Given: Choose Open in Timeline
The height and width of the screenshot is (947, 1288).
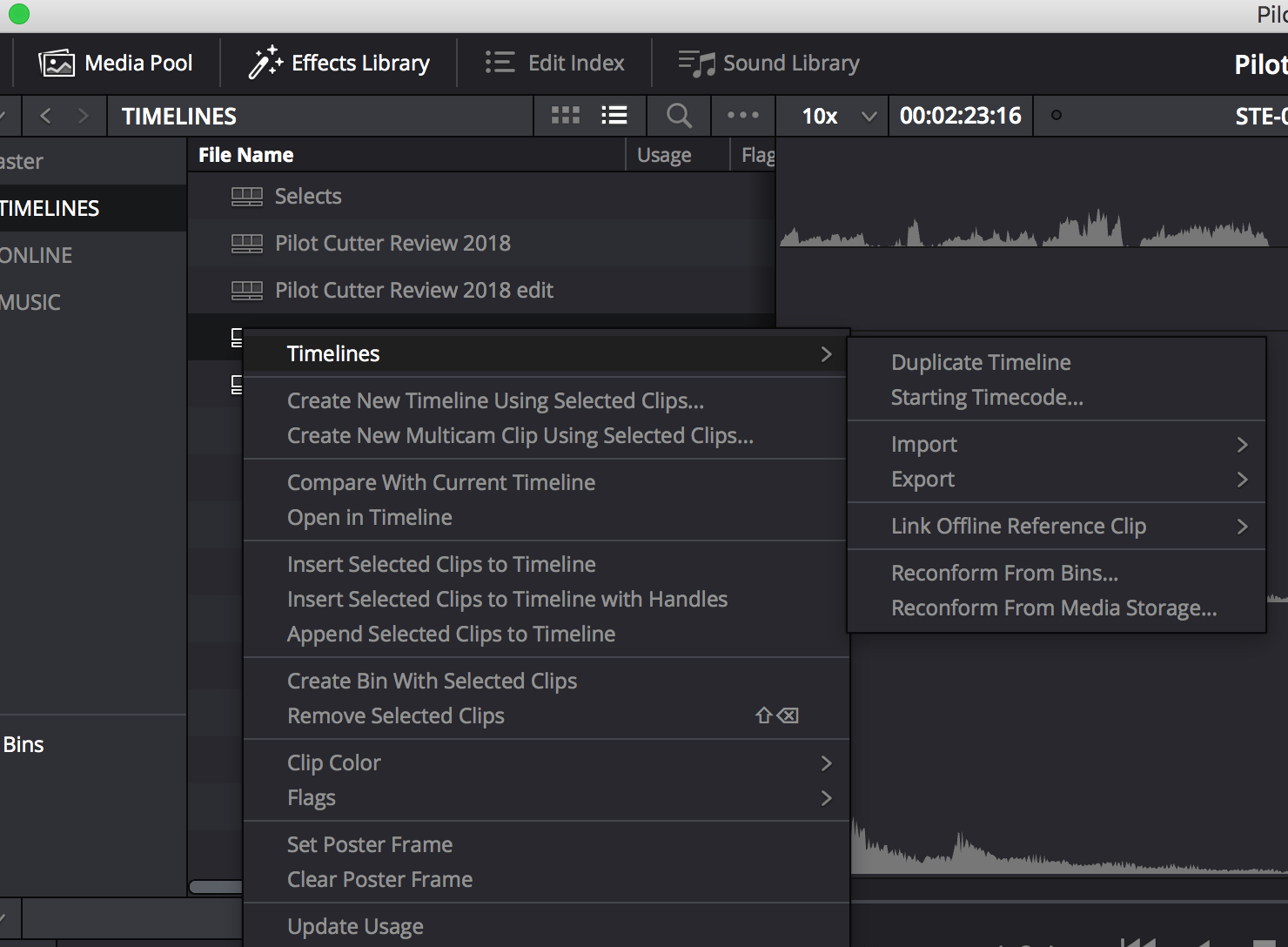Looking at the screenshot, I should click(546, 517).
